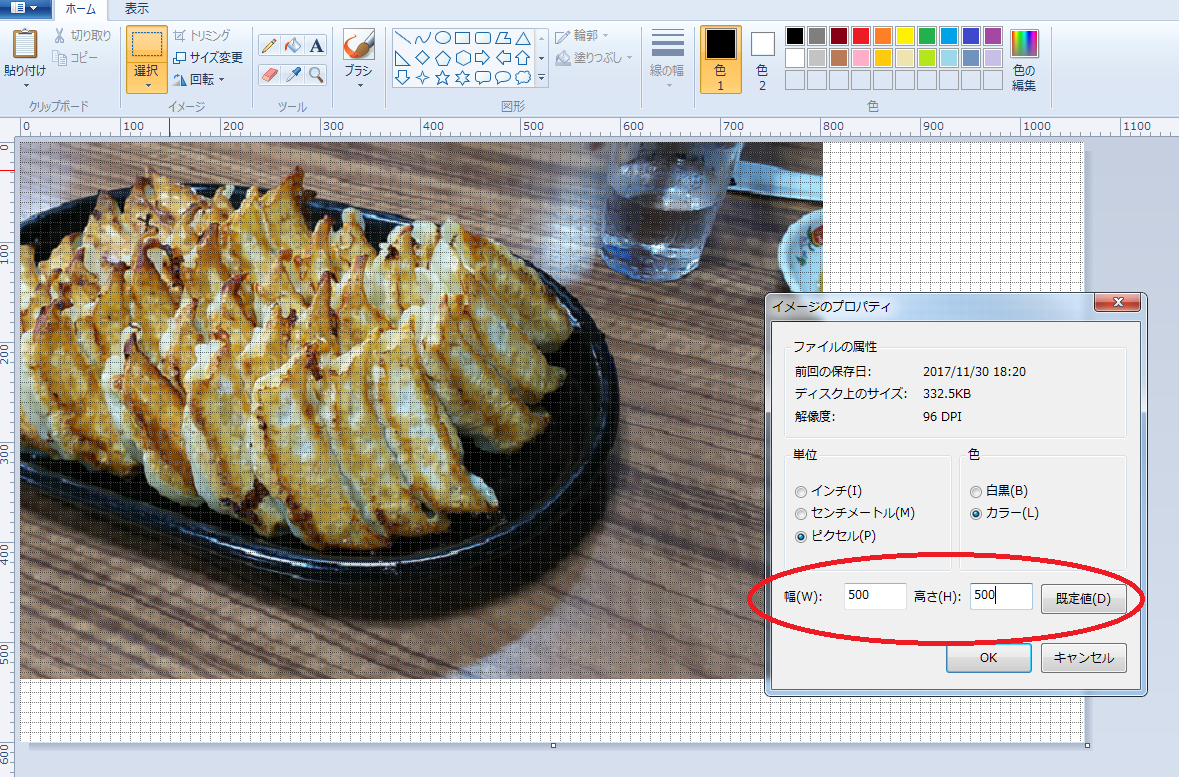Choose the Right arrow shape
The width and height of the screenshot is (1179, 777).
click(x=483, y=58)
